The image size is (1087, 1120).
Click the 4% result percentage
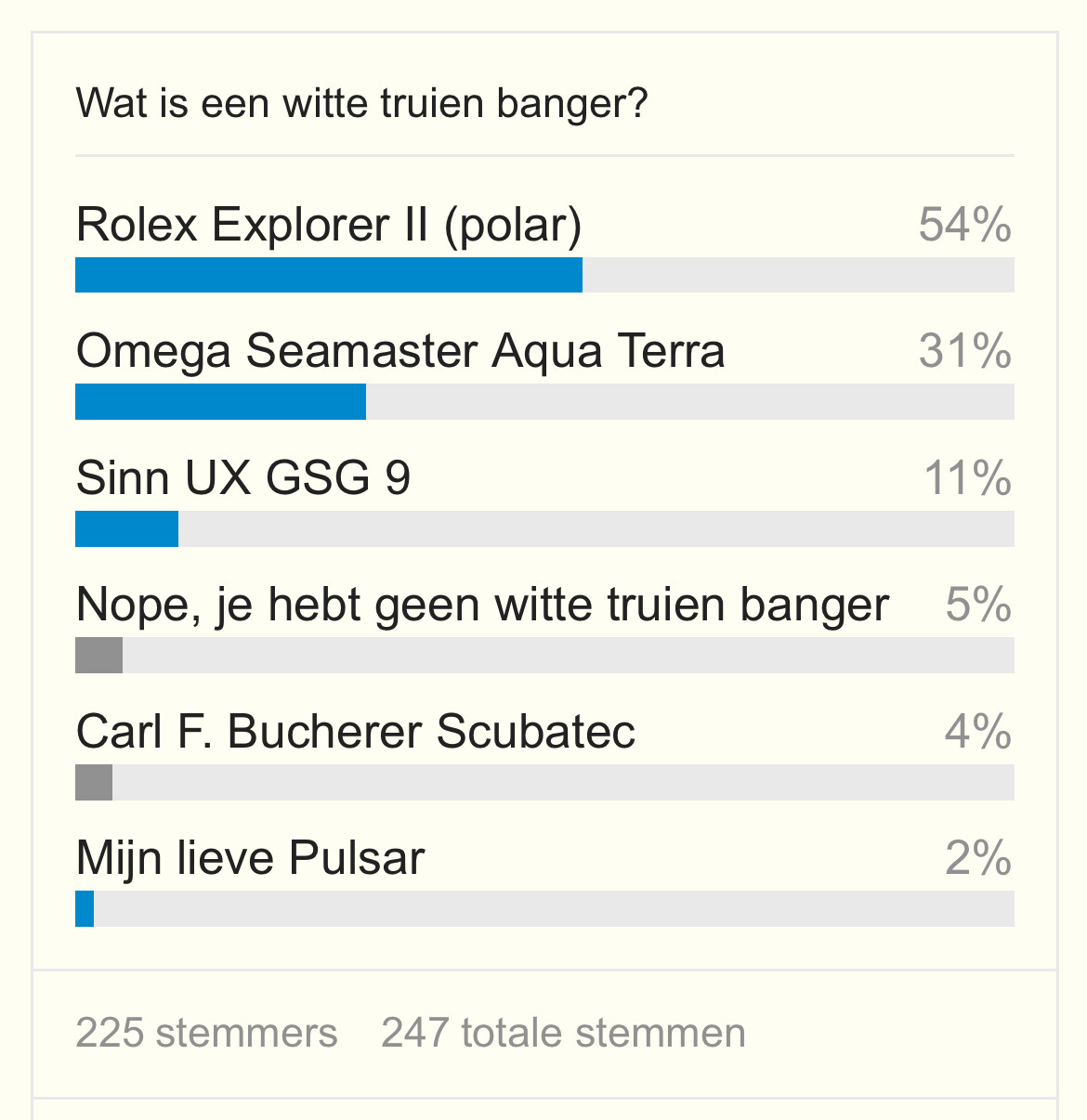click(978, 732)
